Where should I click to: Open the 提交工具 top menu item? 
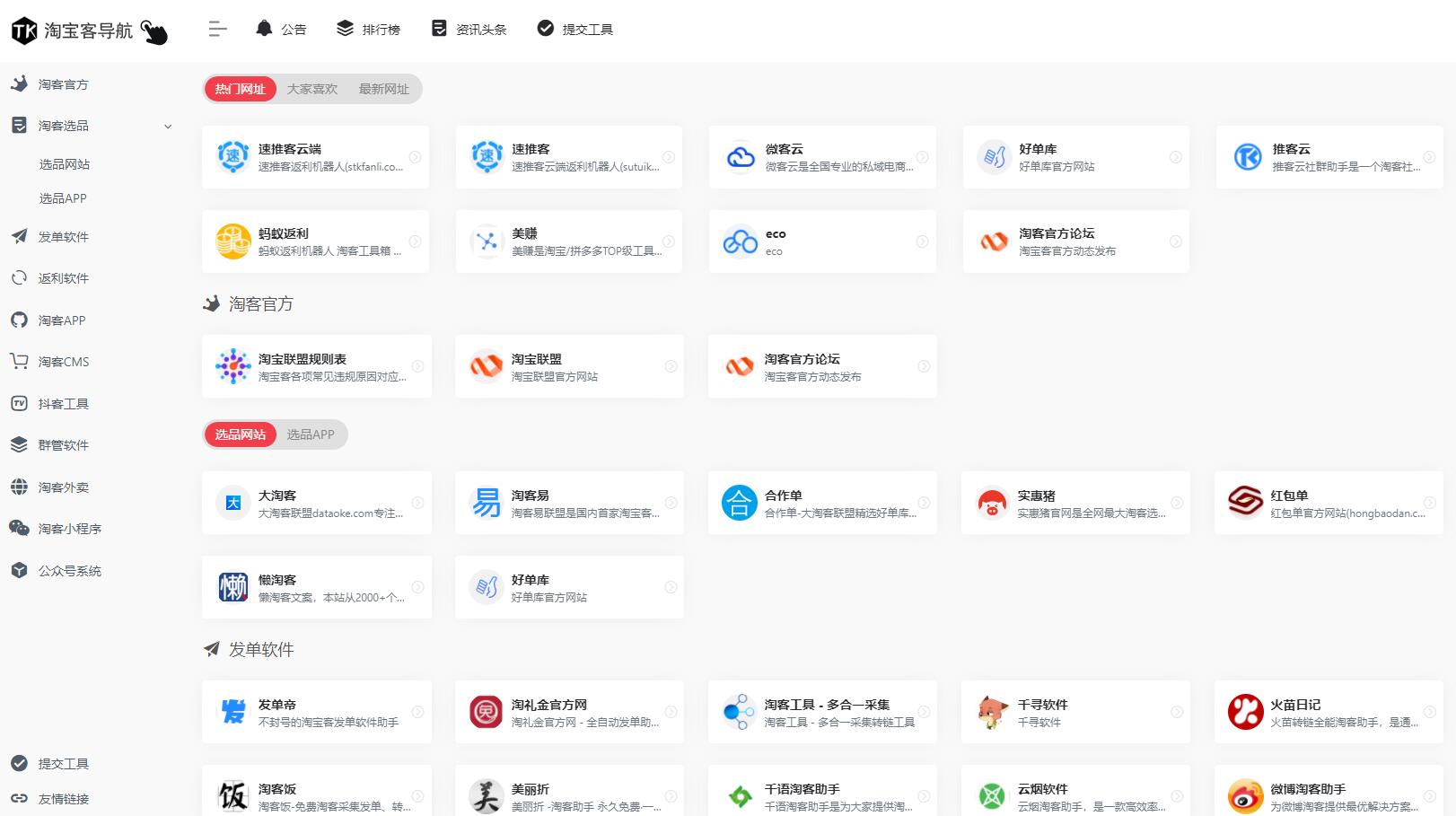tap(575, 29)
